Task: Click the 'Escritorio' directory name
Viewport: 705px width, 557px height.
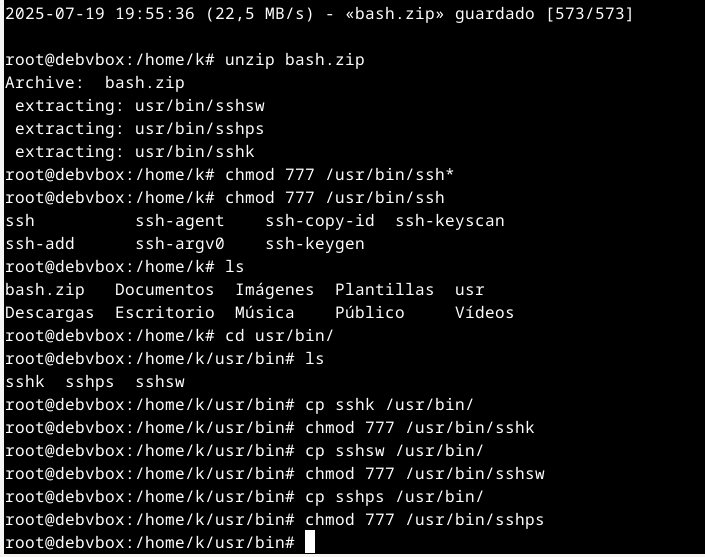Action: [165, 312]
